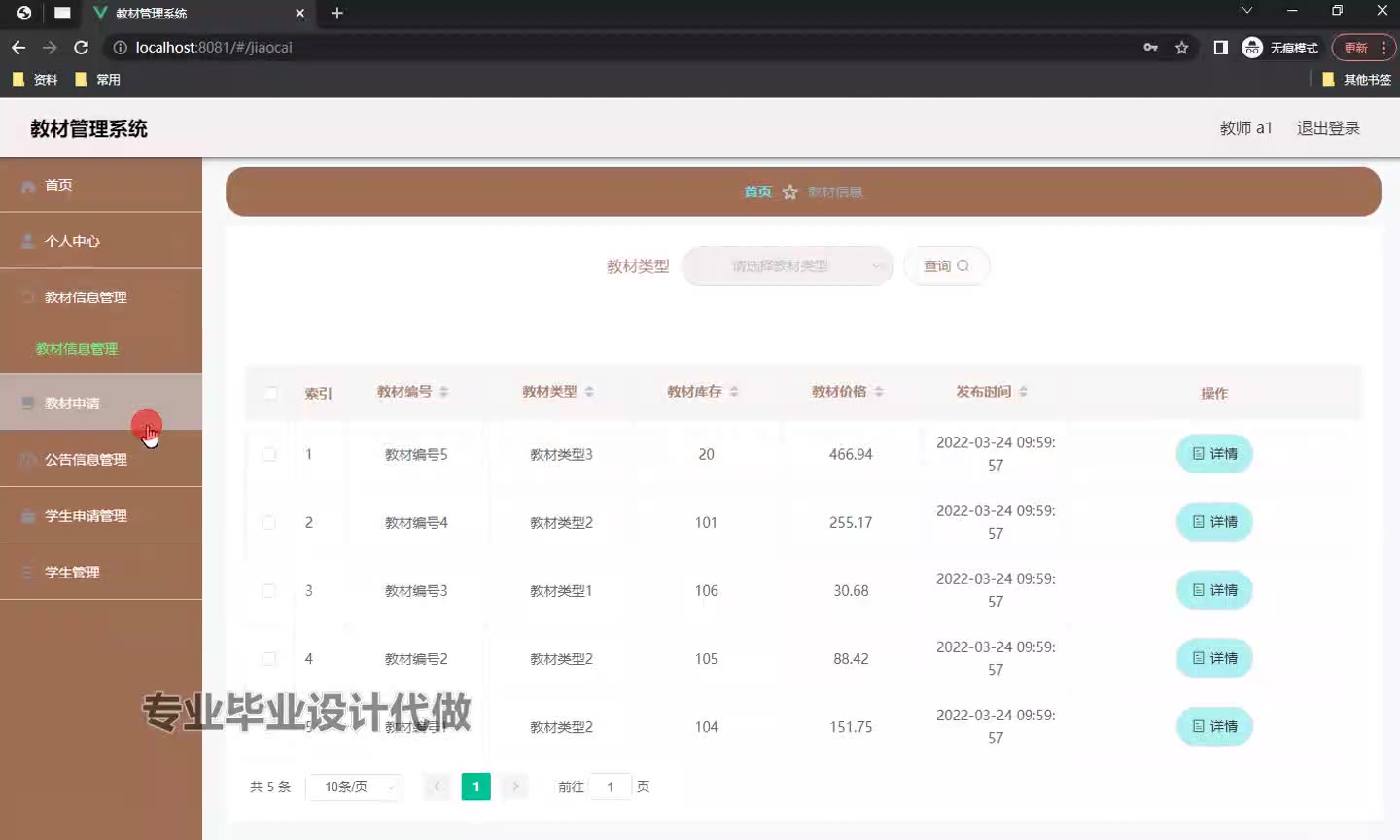
Task: Toggle the select-all checkbox in table header
Action: click(x=270, y=393)
